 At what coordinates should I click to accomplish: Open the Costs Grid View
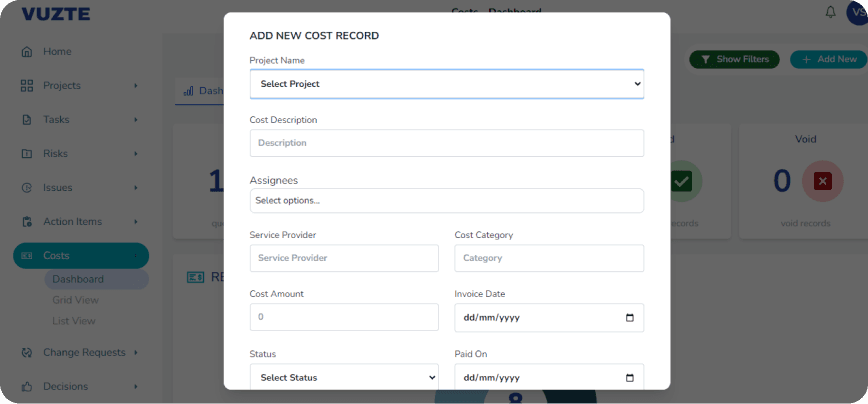[75, 300]
